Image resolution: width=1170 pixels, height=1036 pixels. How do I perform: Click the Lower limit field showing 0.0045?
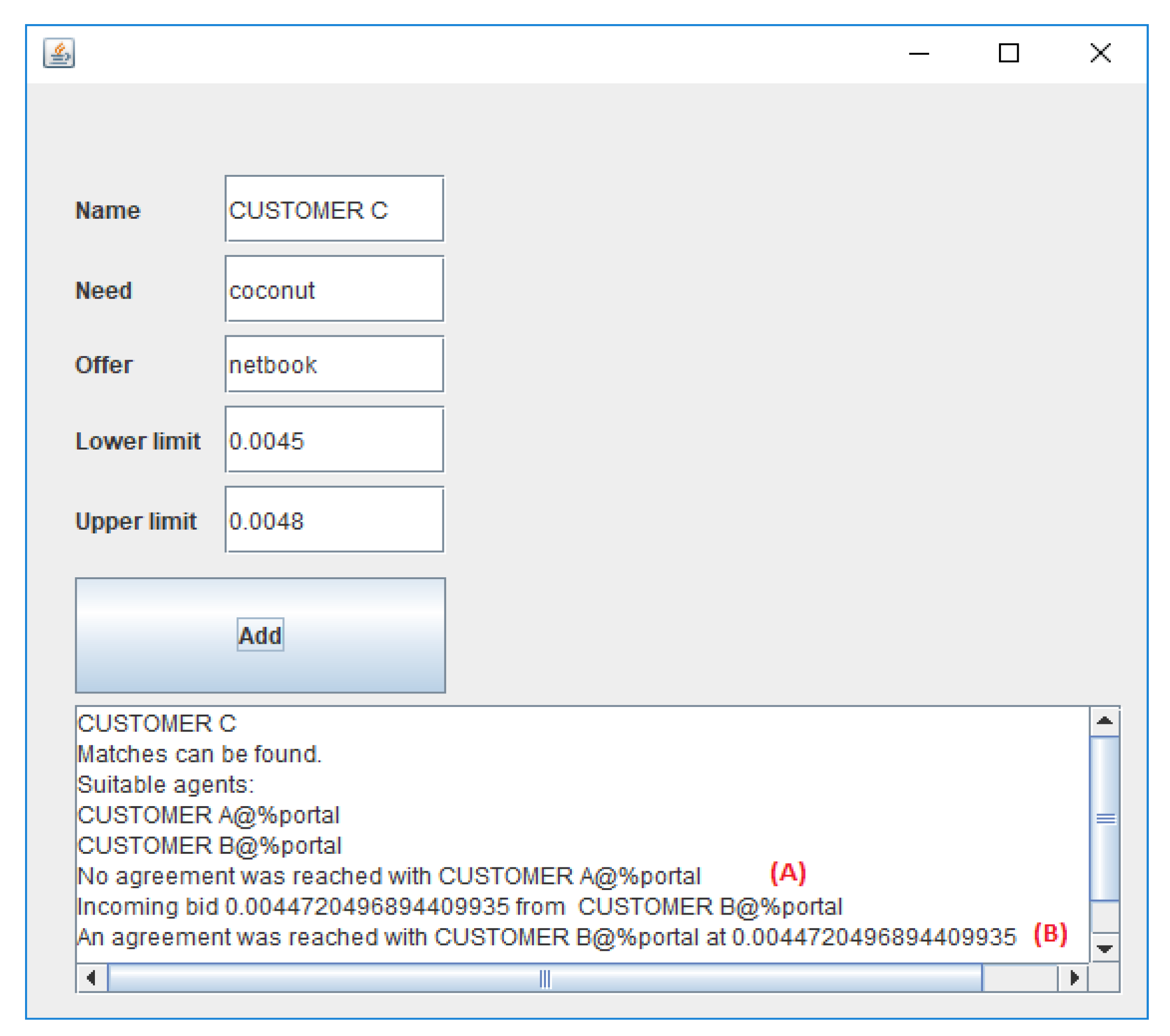tap(334, 440)
